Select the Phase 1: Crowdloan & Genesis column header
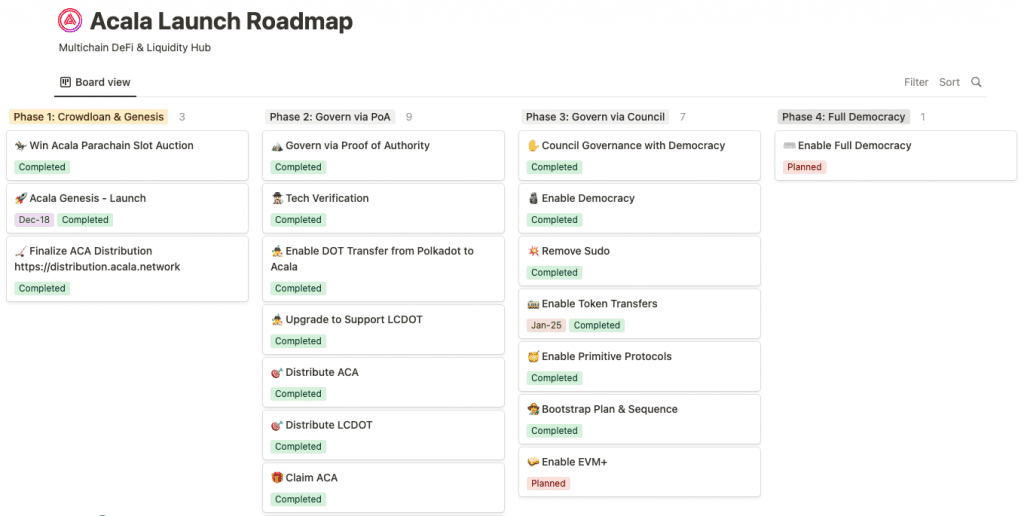Screen dimensions: 1024x516 point(89,117)
